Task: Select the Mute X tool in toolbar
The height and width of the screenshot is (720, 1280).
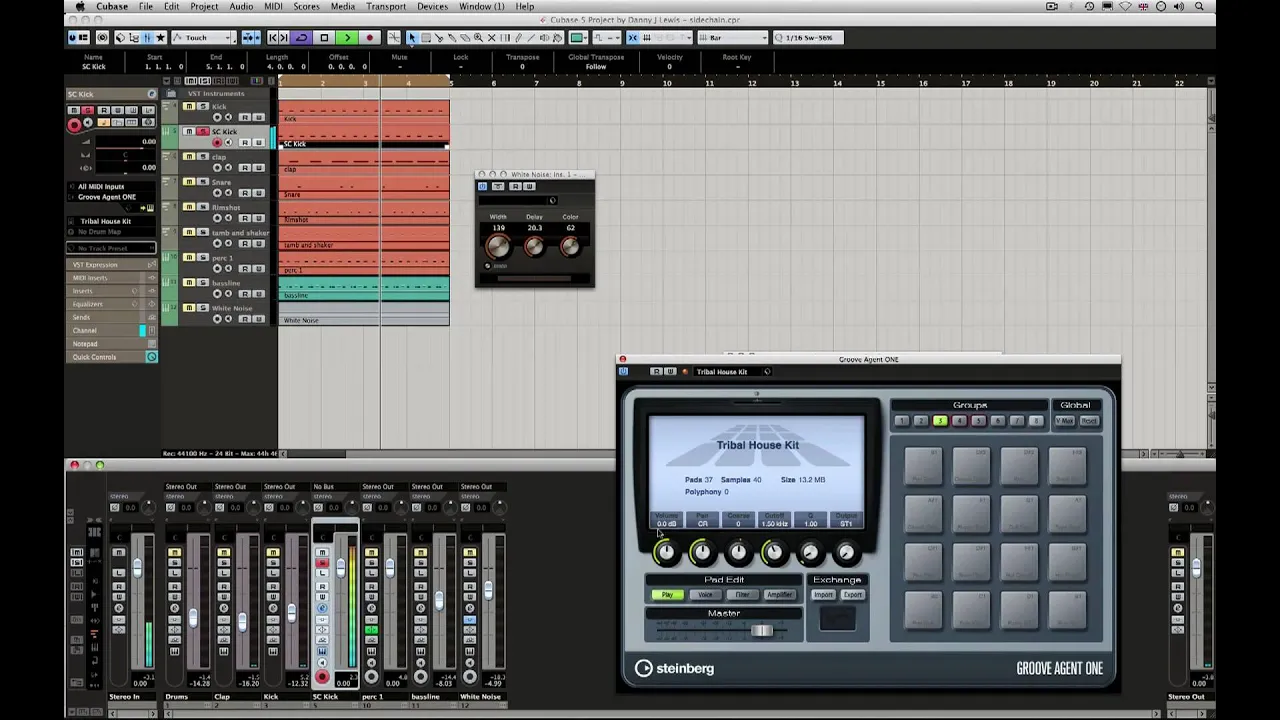Action: coord(491,38)
